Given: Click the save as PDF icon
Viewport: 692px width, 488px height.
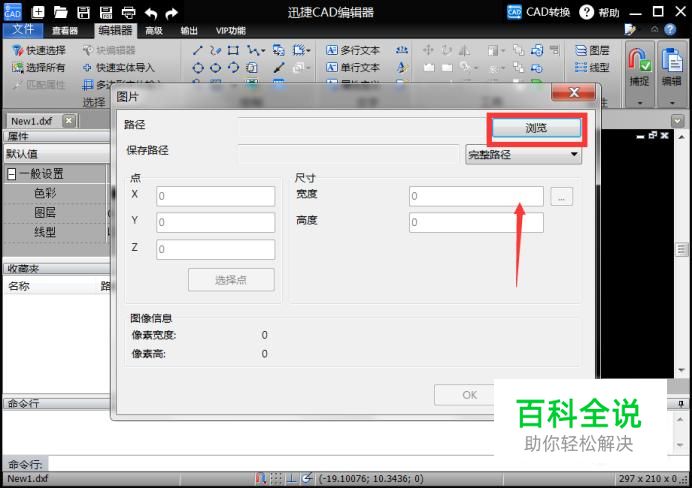Looking at the screenshot, I should [x=106, y=12].
